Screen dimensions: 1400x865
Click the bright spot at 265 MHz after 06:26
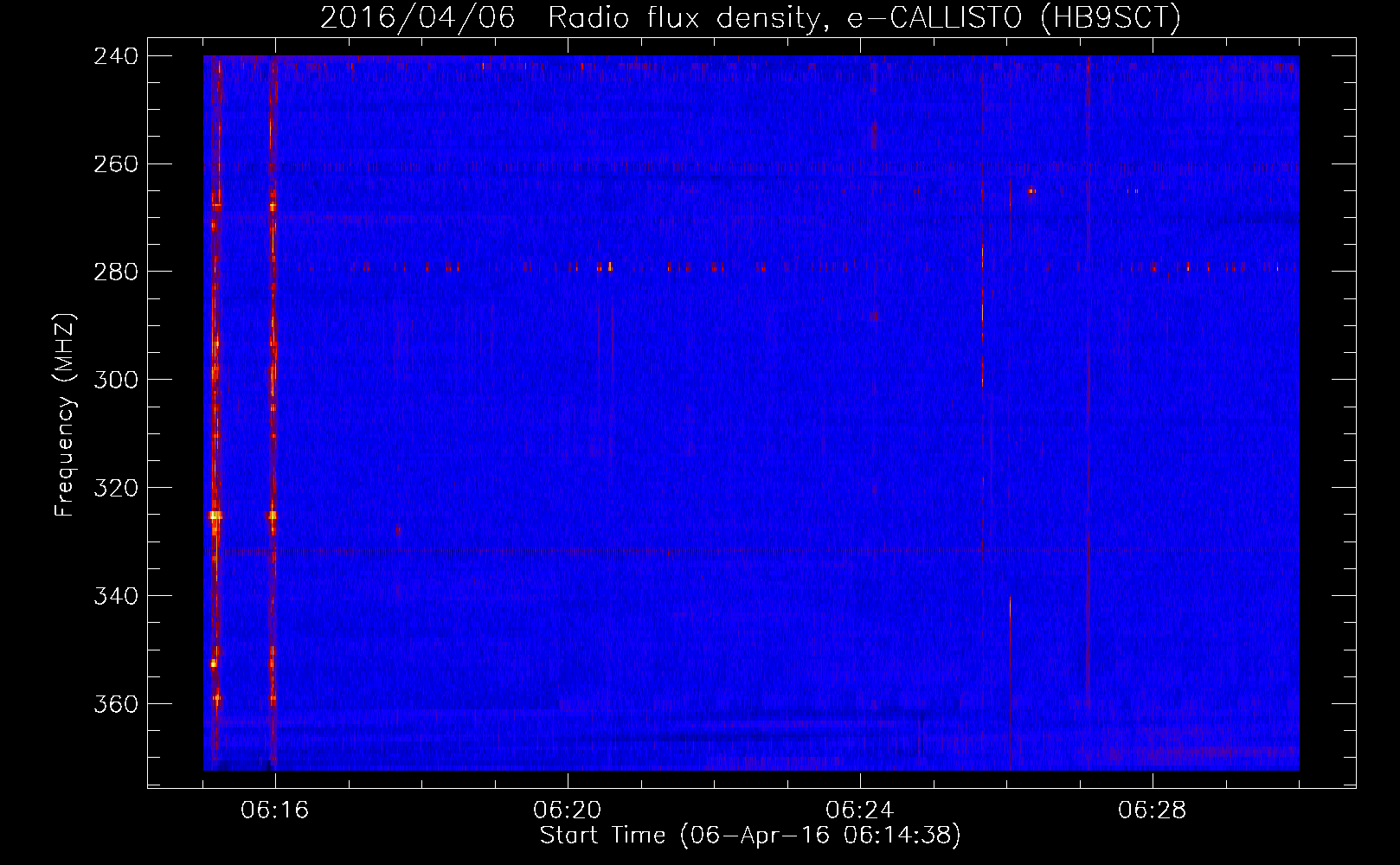(x=1031, y=190)
